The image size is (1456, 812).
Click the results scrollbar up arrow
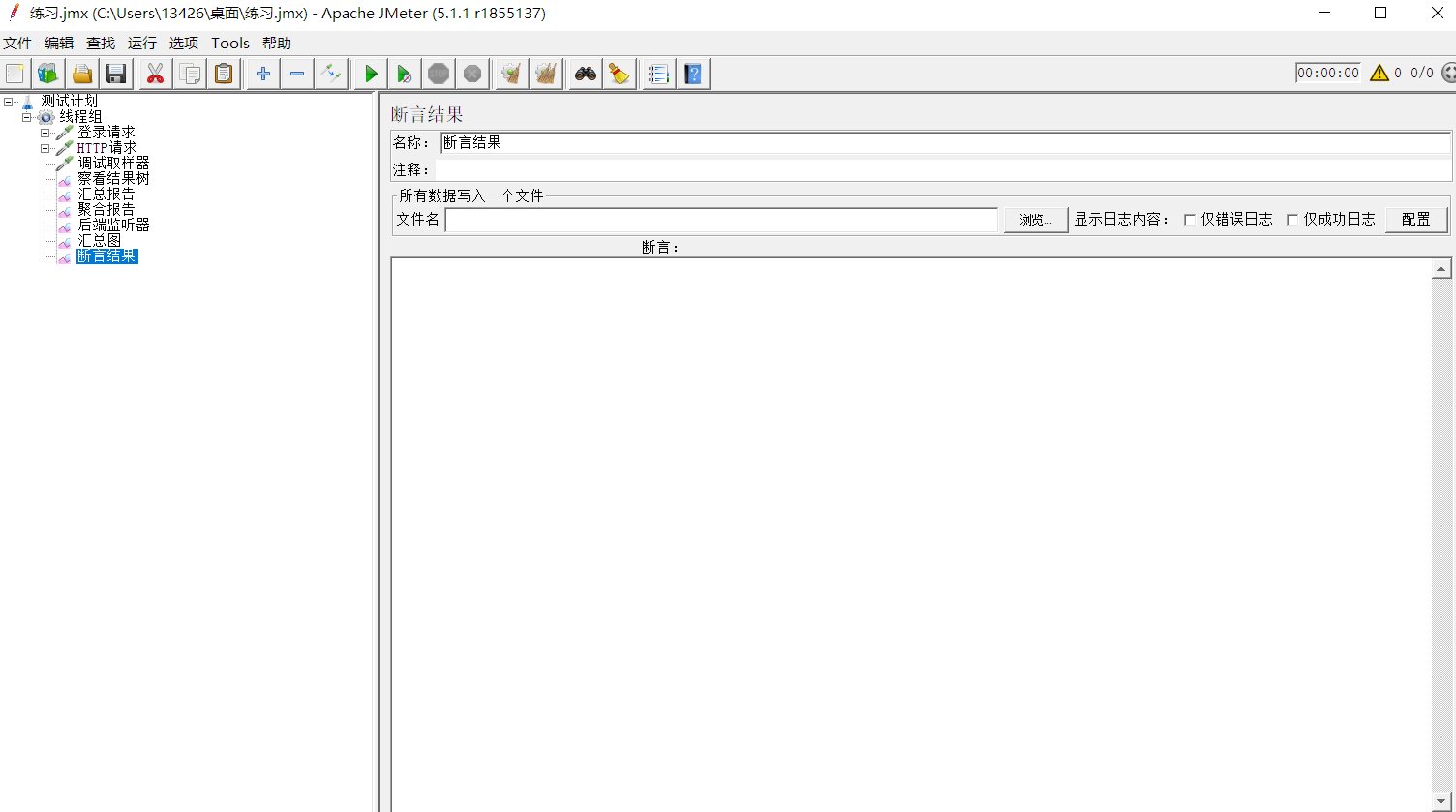pyautogui.click(x=1442, y=269)
